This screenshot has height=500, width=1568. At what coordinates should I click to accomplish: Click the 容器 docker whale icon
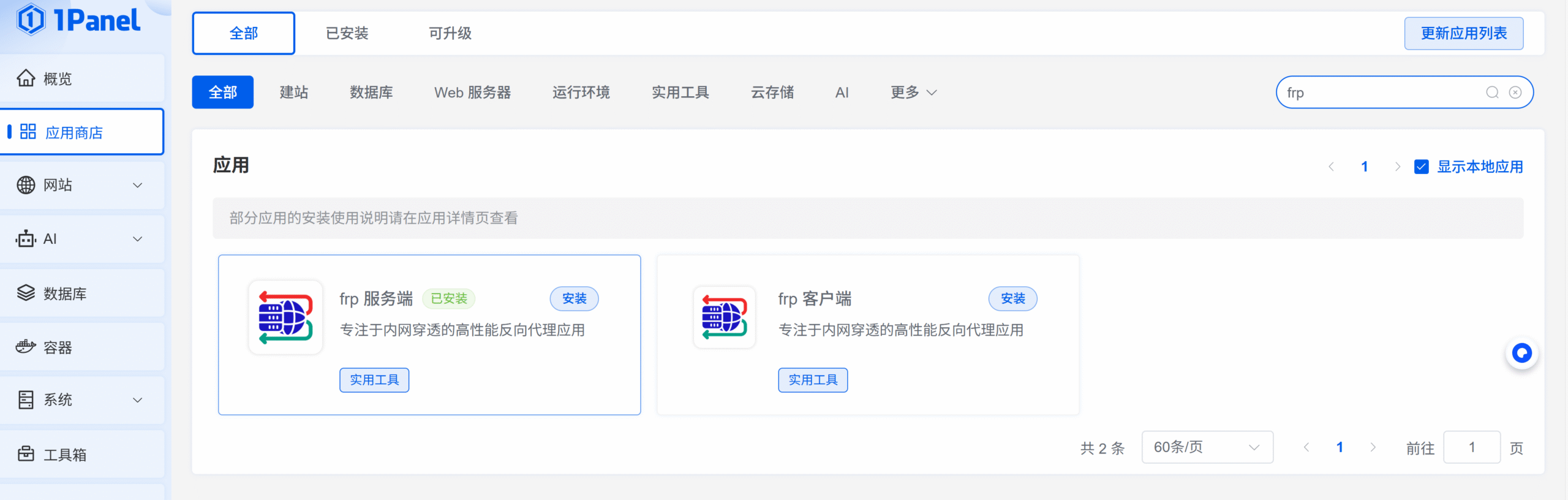tap(26, 347)
